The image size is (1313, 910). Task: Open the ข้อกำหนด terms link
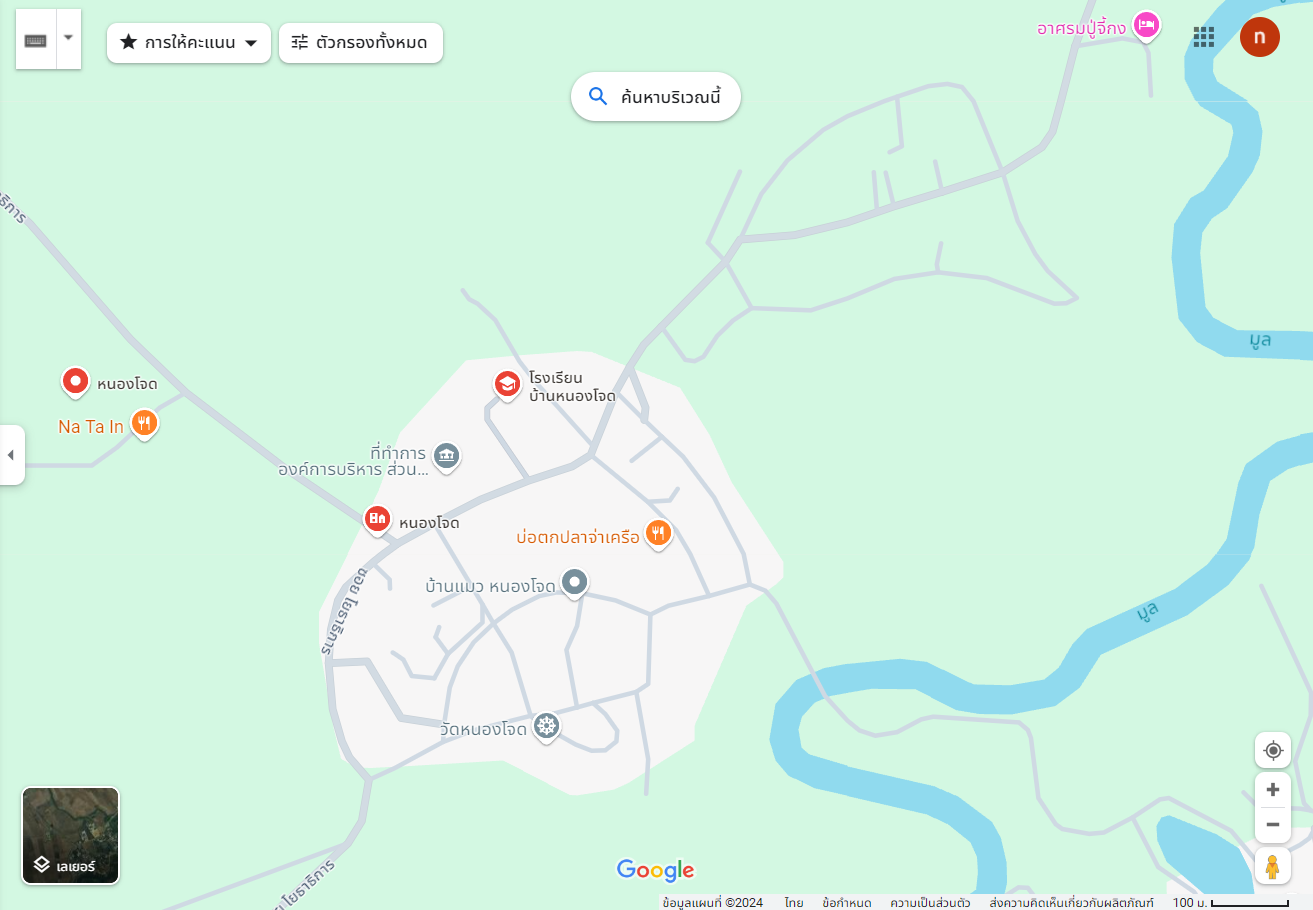coord(847,902)
